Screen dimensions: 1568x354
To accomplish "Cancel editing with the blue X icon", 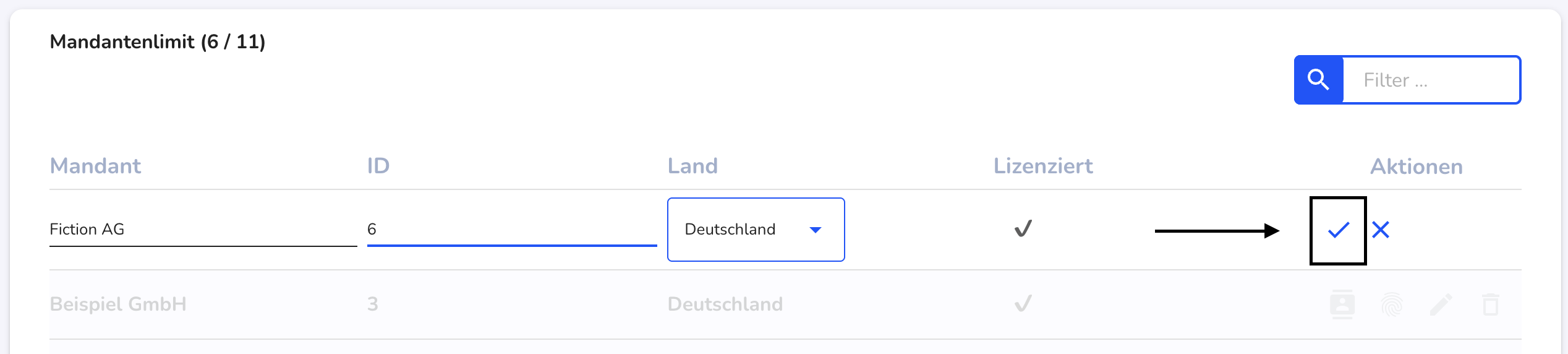I will coord(1381,230).
